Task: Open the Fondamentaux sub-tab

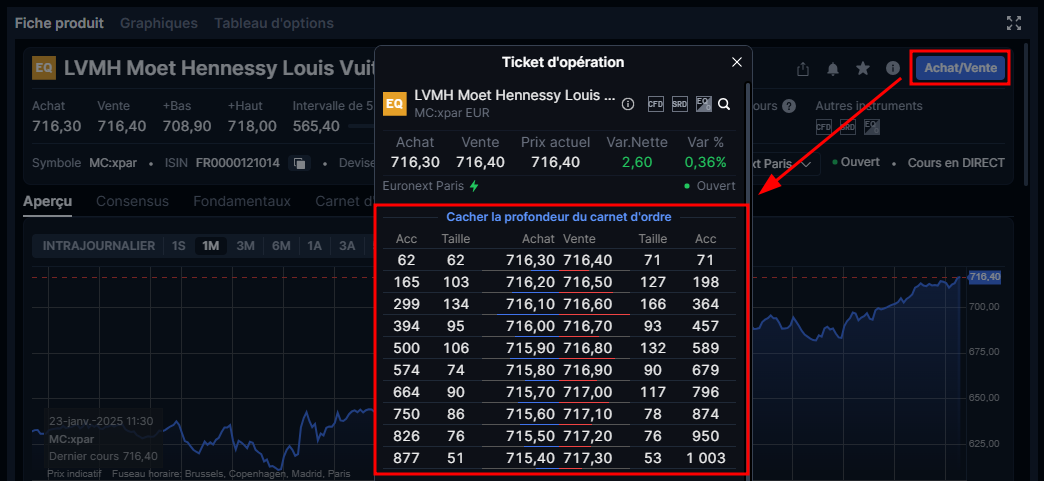Action: [242, 201]
